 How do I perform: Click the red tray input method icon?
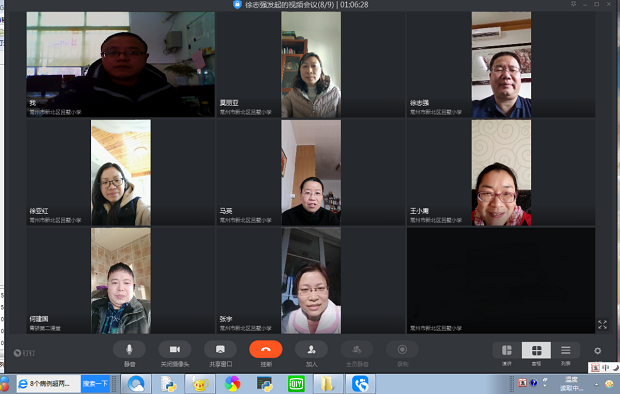(522, 383)
